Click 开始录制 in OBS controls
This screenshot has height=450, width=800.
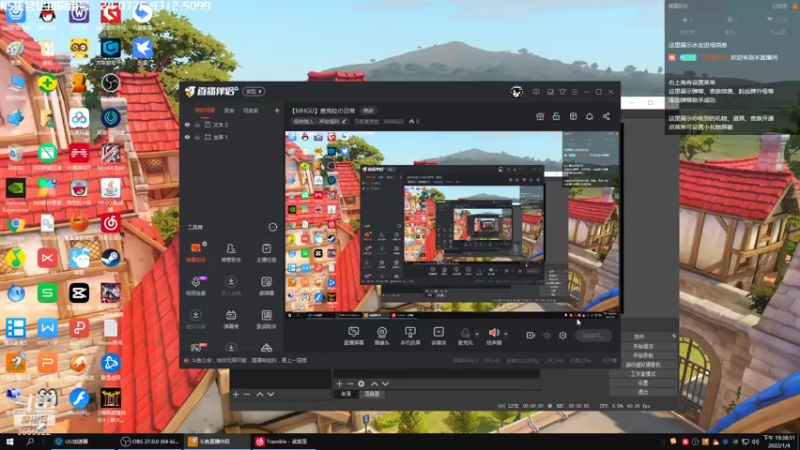[643, 355]
